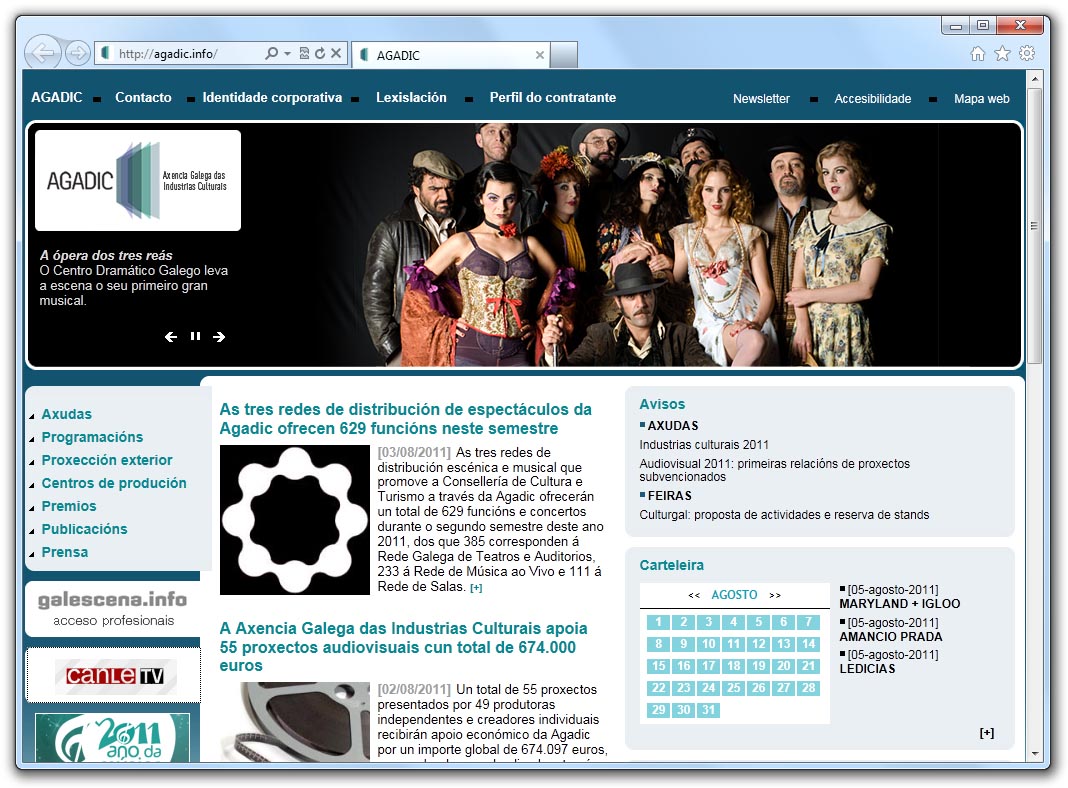Open Lexislación menu item
1068x788 pixels.
pos(411,97)
